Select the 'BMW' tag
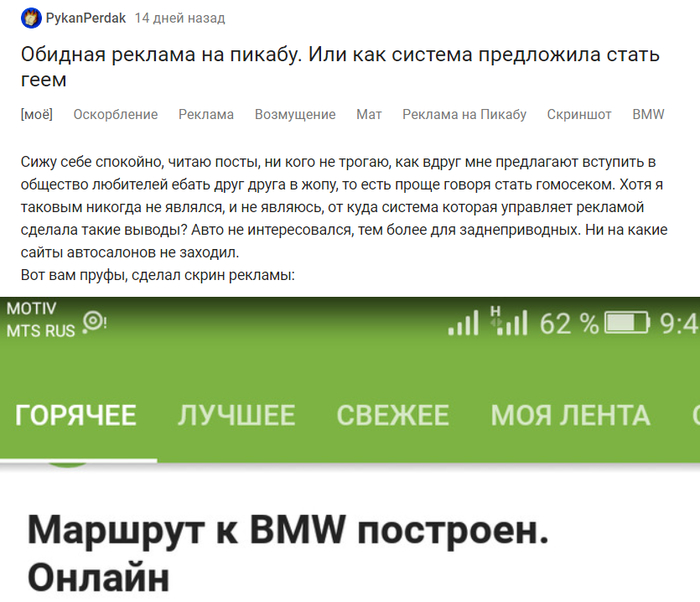 [x=648, y=114]
